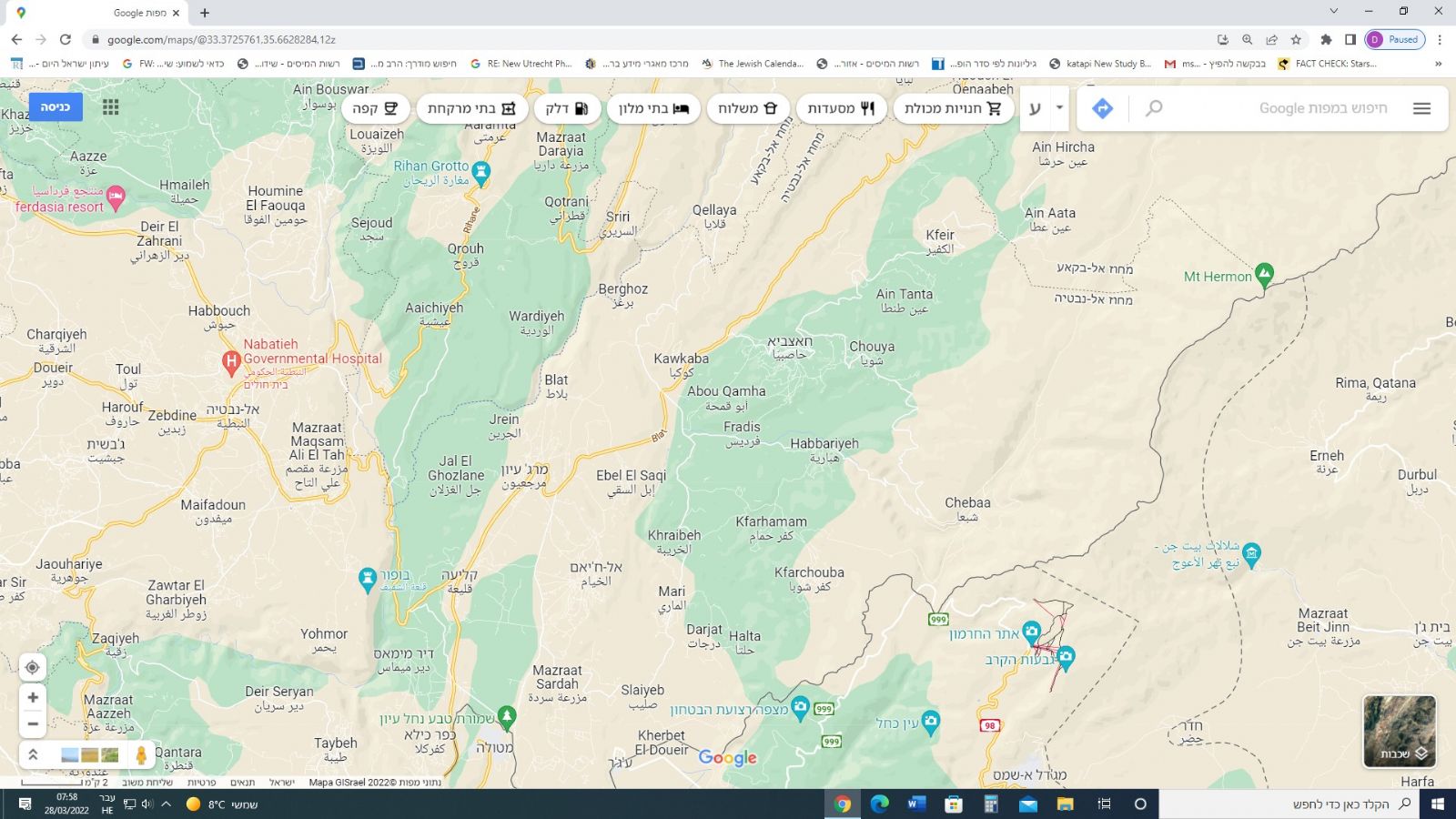Click the מצפה רצועת הביטחון marker
This screenshot has width=1456, height=819.
coord(800,707)
